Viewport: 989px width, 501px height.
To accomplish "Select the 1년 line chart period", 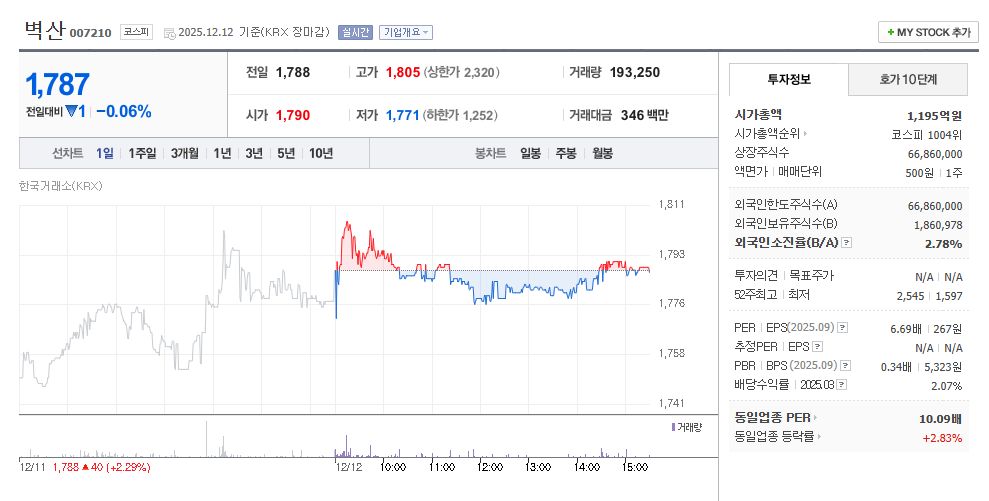I will coord(222,153).
